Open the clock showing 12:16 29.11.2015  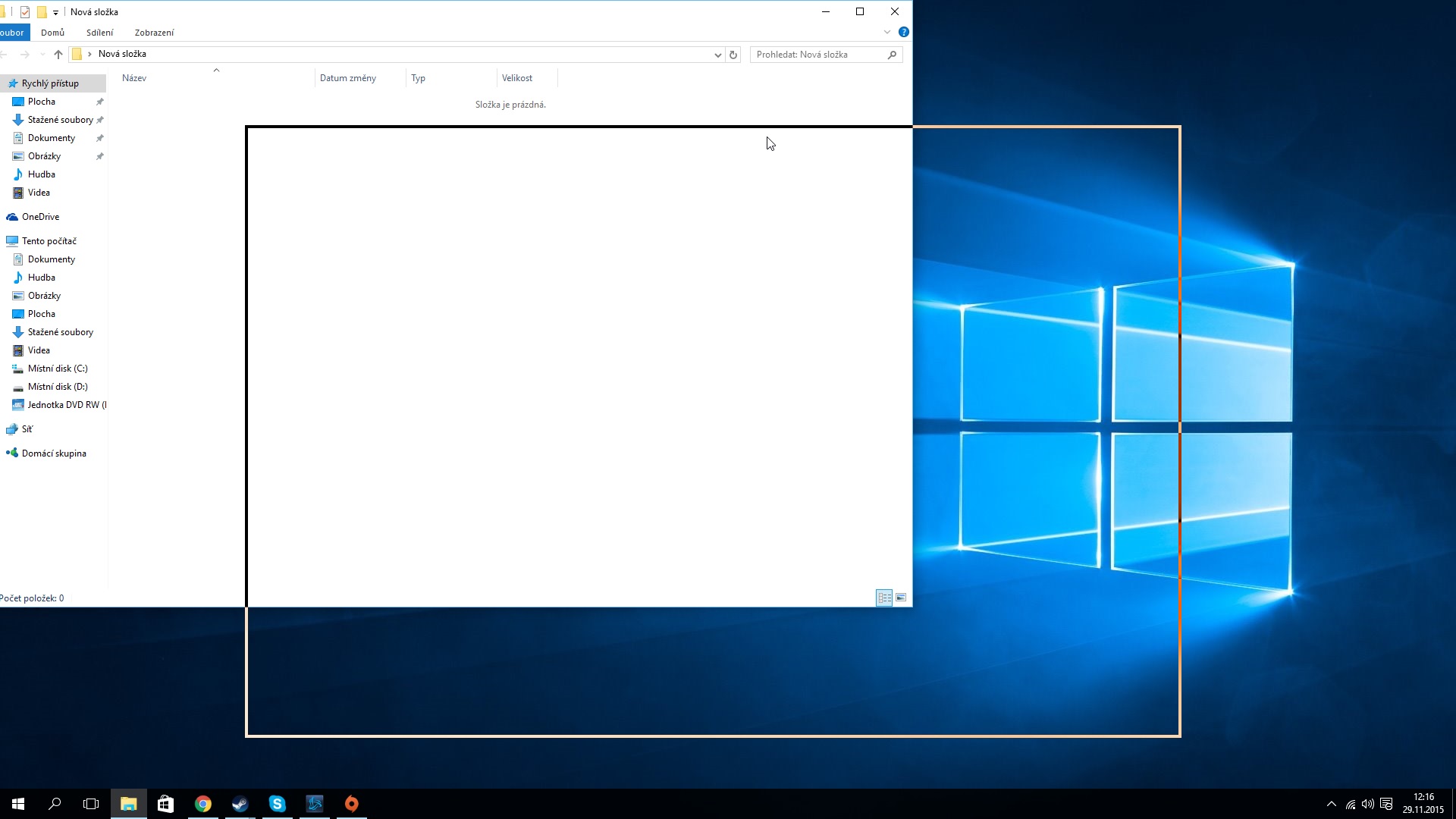(x=1423, y=804)
